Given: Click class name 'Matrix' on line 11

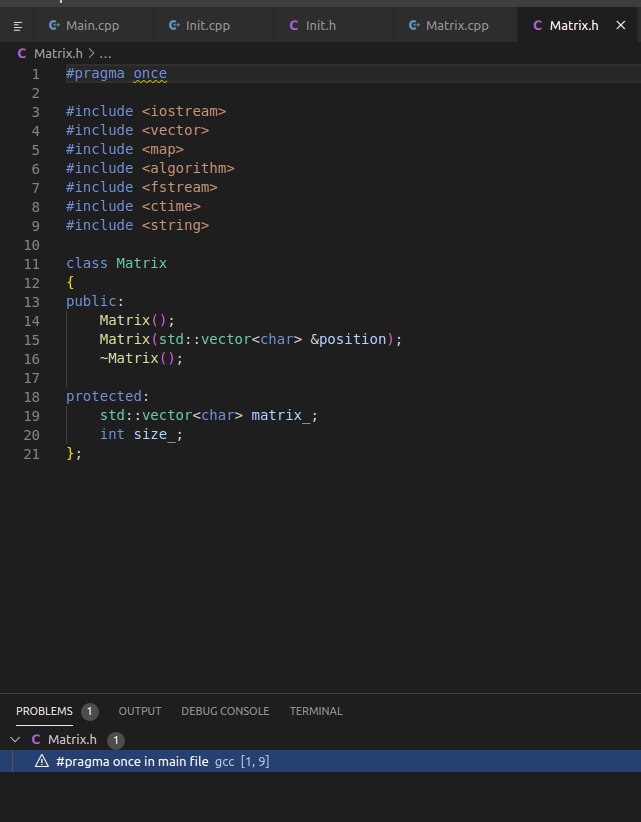Looking at the screenshot, I should [x=142, y=263].
